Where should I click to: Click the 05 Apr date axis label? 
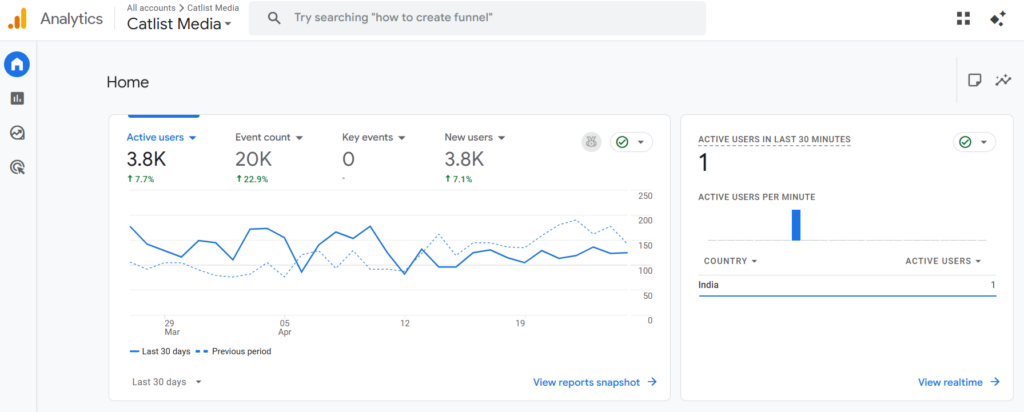(x=284, y=327)
